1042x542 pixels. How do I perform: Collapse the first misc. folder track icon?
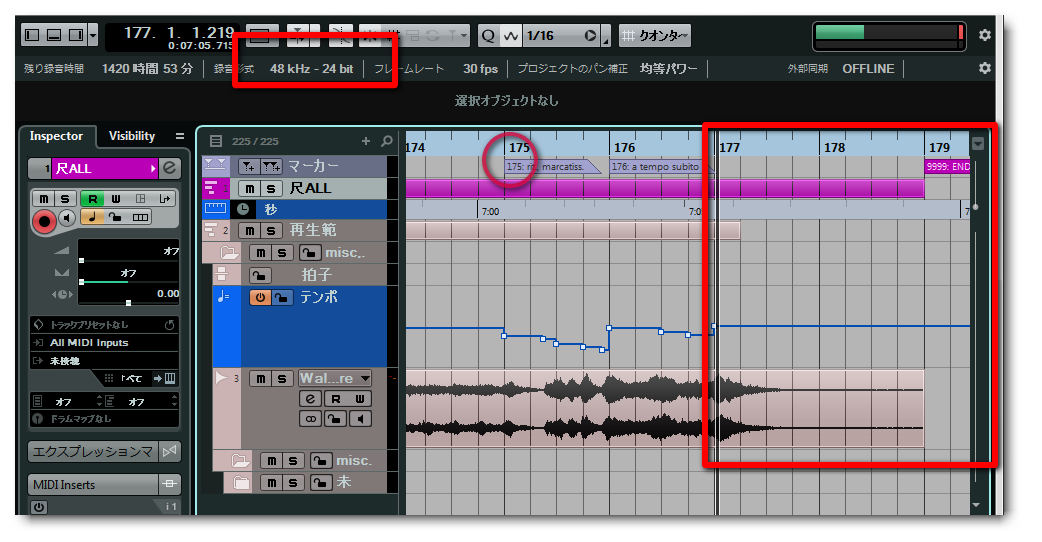[x=229, y=252]
